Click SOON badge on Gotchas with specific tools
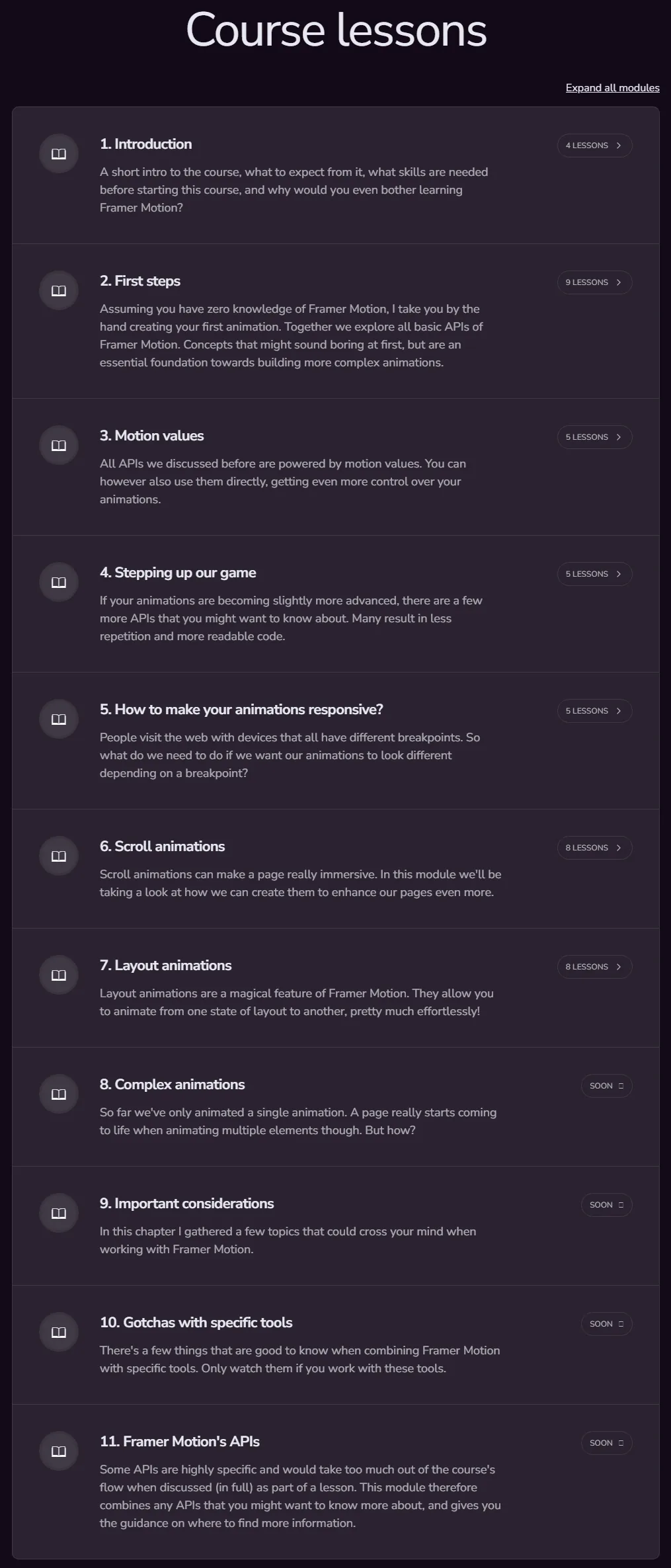 coord(606,1324)
